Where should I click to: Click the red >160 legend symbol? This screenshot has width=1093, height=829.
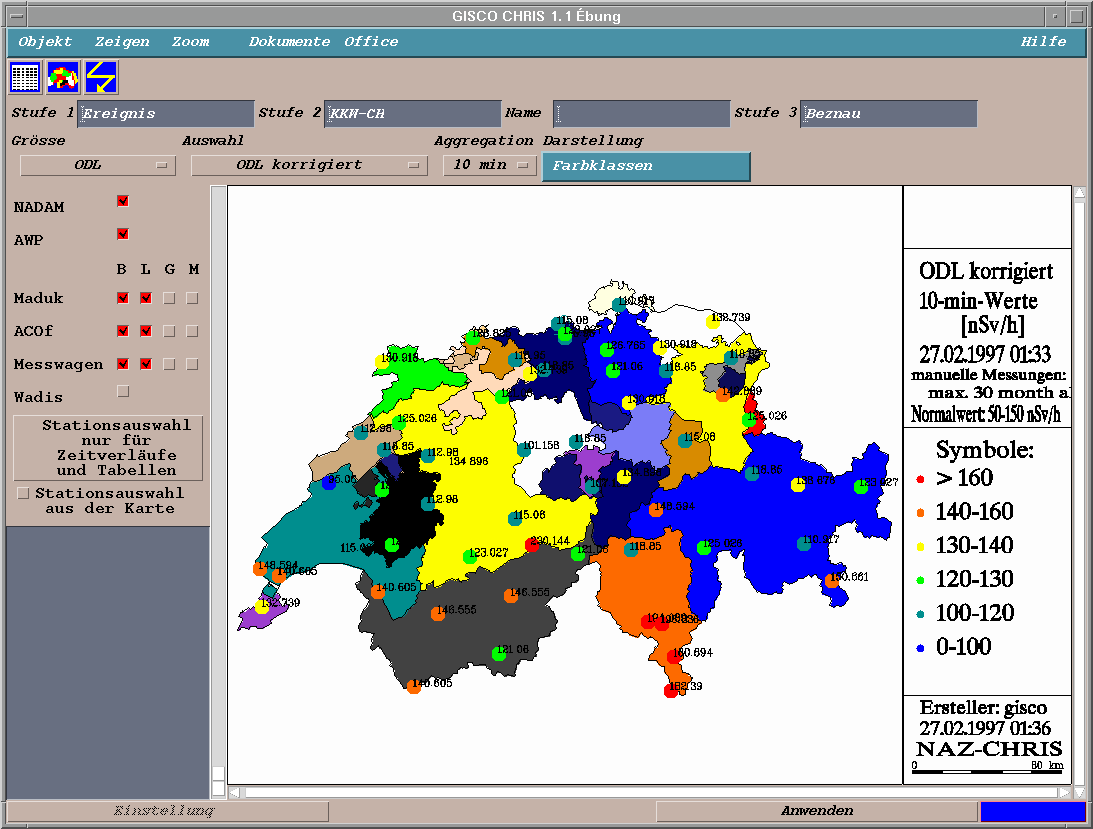tap(919, 479)
